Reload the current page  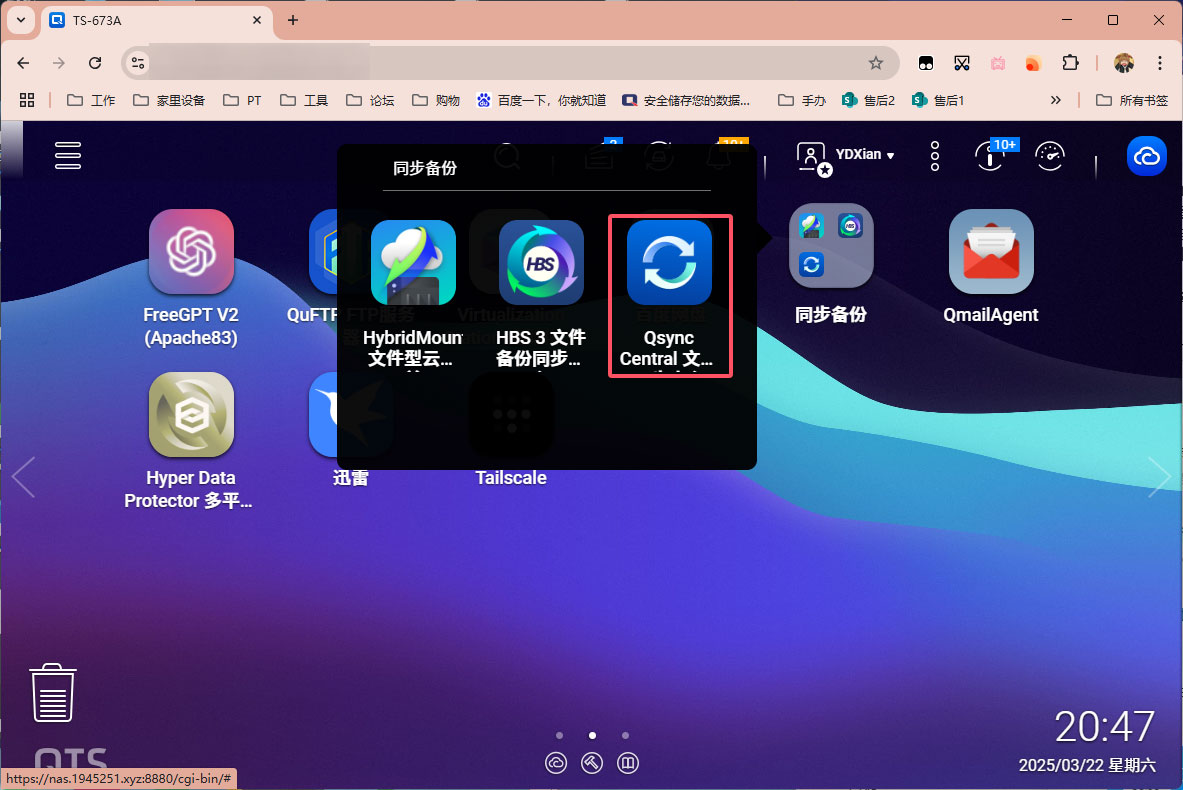pyautogui.click(x=95, y=63)
